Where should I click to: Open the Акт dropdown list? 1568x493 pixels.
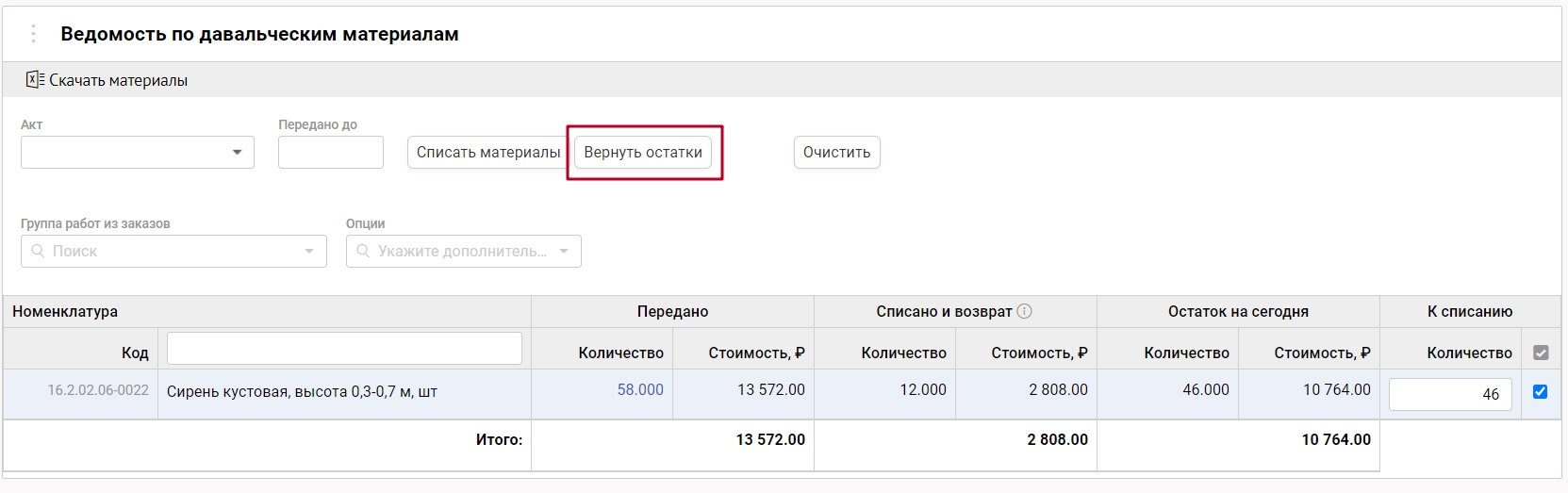tap(237, 152)
